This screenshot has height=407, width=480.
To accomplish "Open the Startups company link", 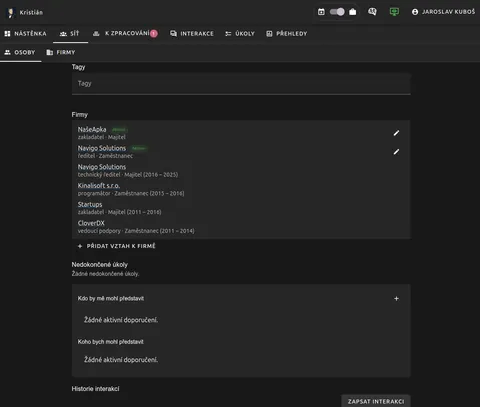I will pos(90,204).
